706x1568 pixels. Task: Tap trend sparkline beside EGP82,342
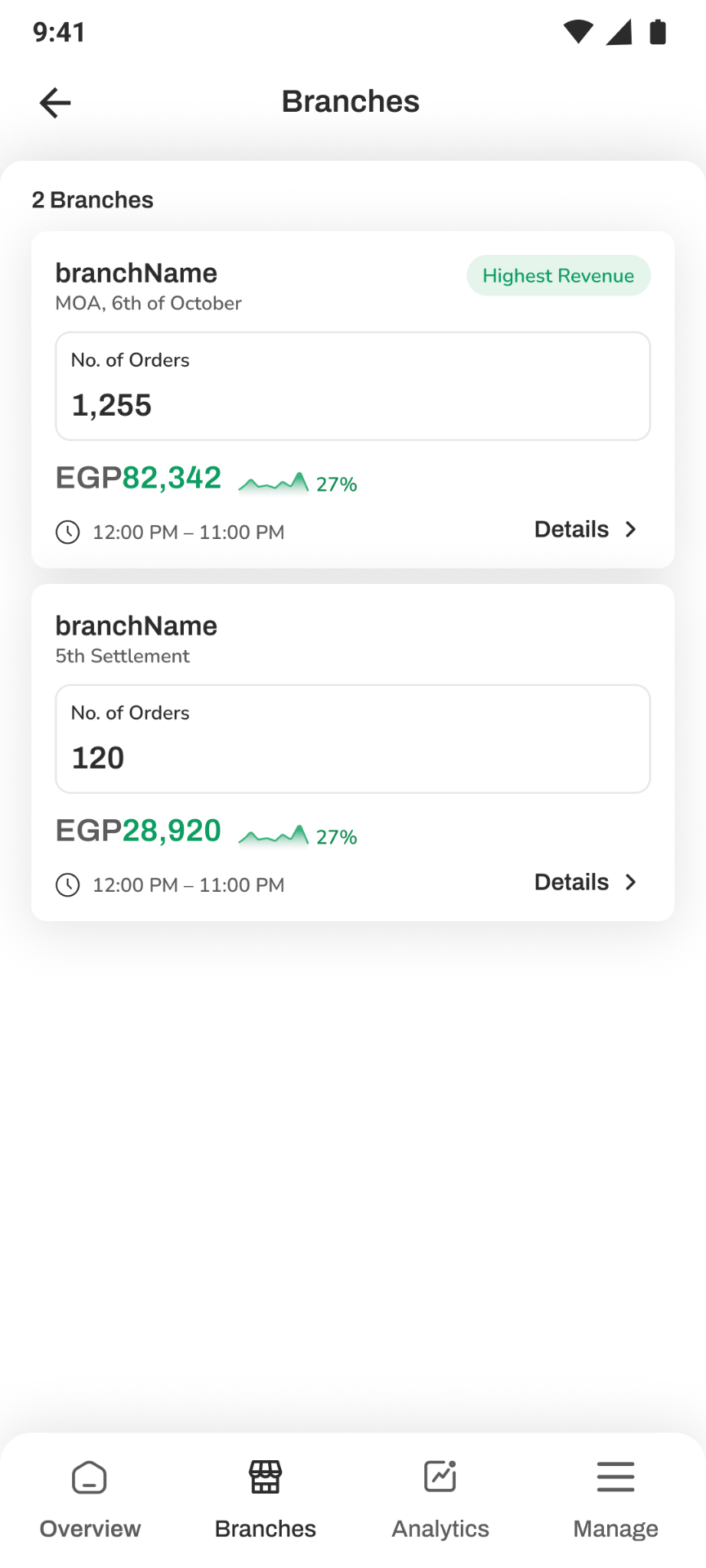(x=273, y=483)
